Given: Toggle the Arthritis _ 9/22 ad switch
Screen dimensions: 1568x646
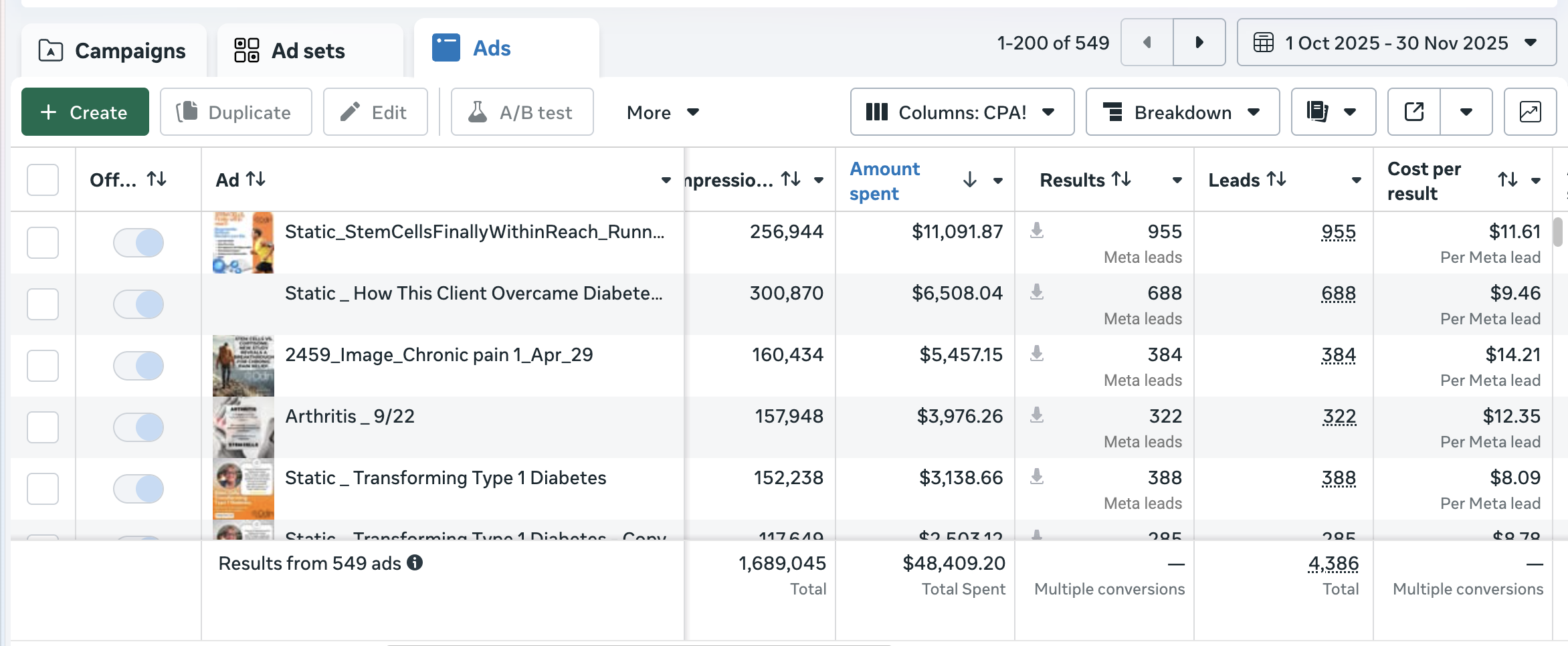Looking at the screenshot, I should [138, 427].
